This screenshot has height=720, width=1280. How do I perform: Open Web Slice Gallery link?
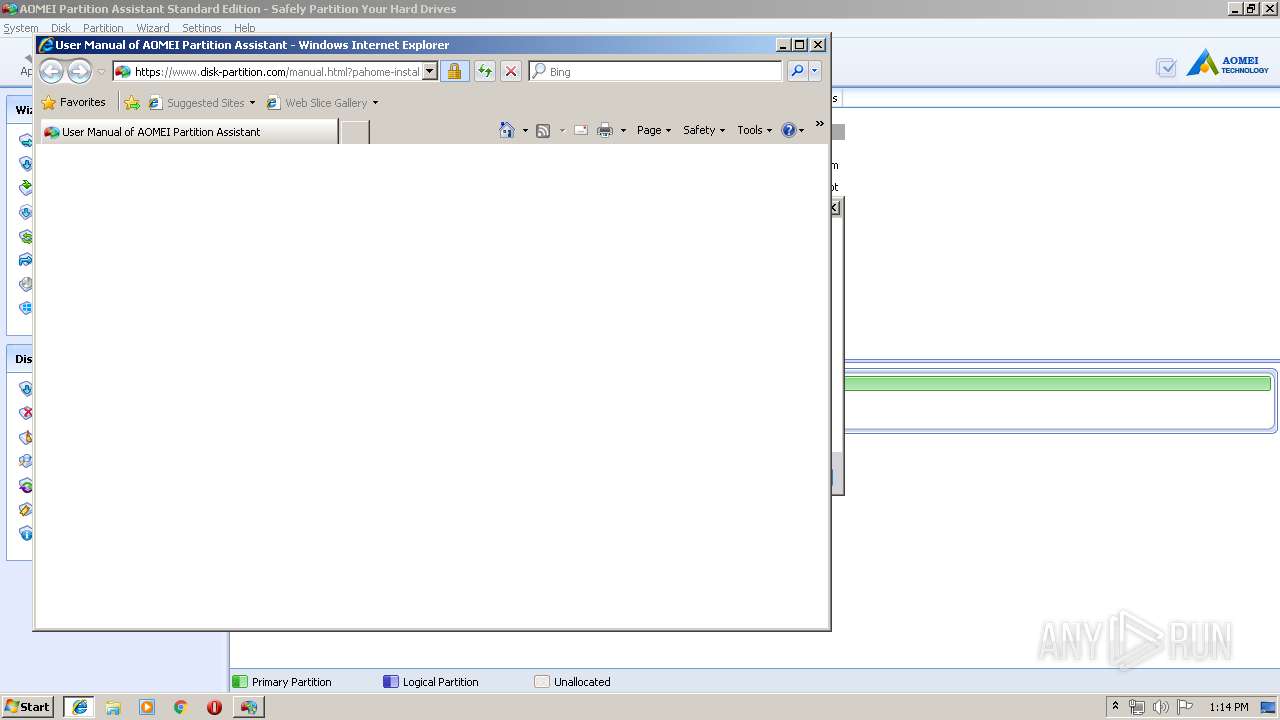pos(323,103)
